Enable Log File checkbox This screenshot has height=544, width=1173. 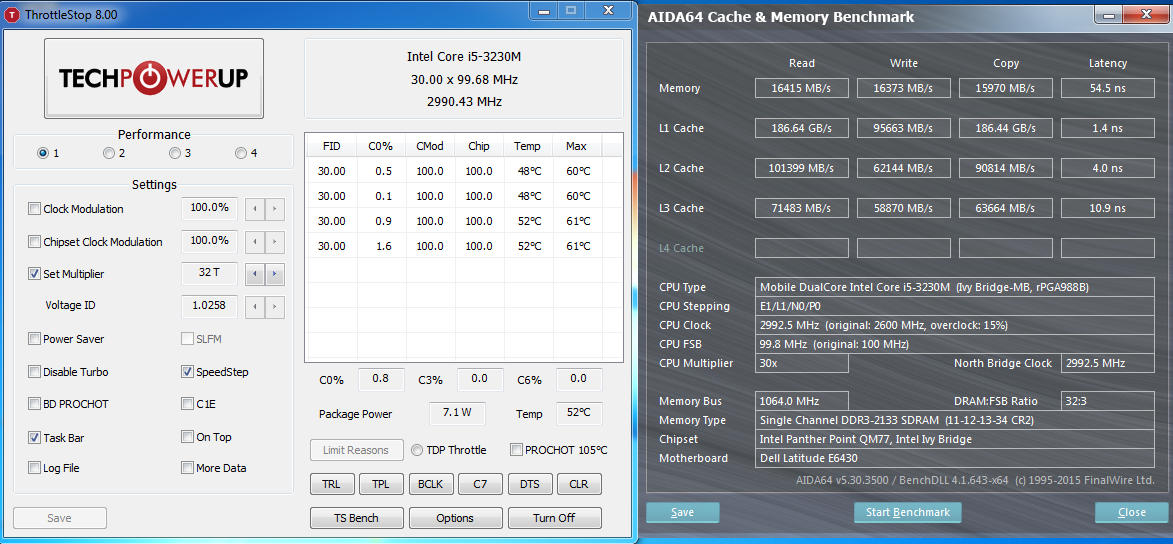(34, 468)
